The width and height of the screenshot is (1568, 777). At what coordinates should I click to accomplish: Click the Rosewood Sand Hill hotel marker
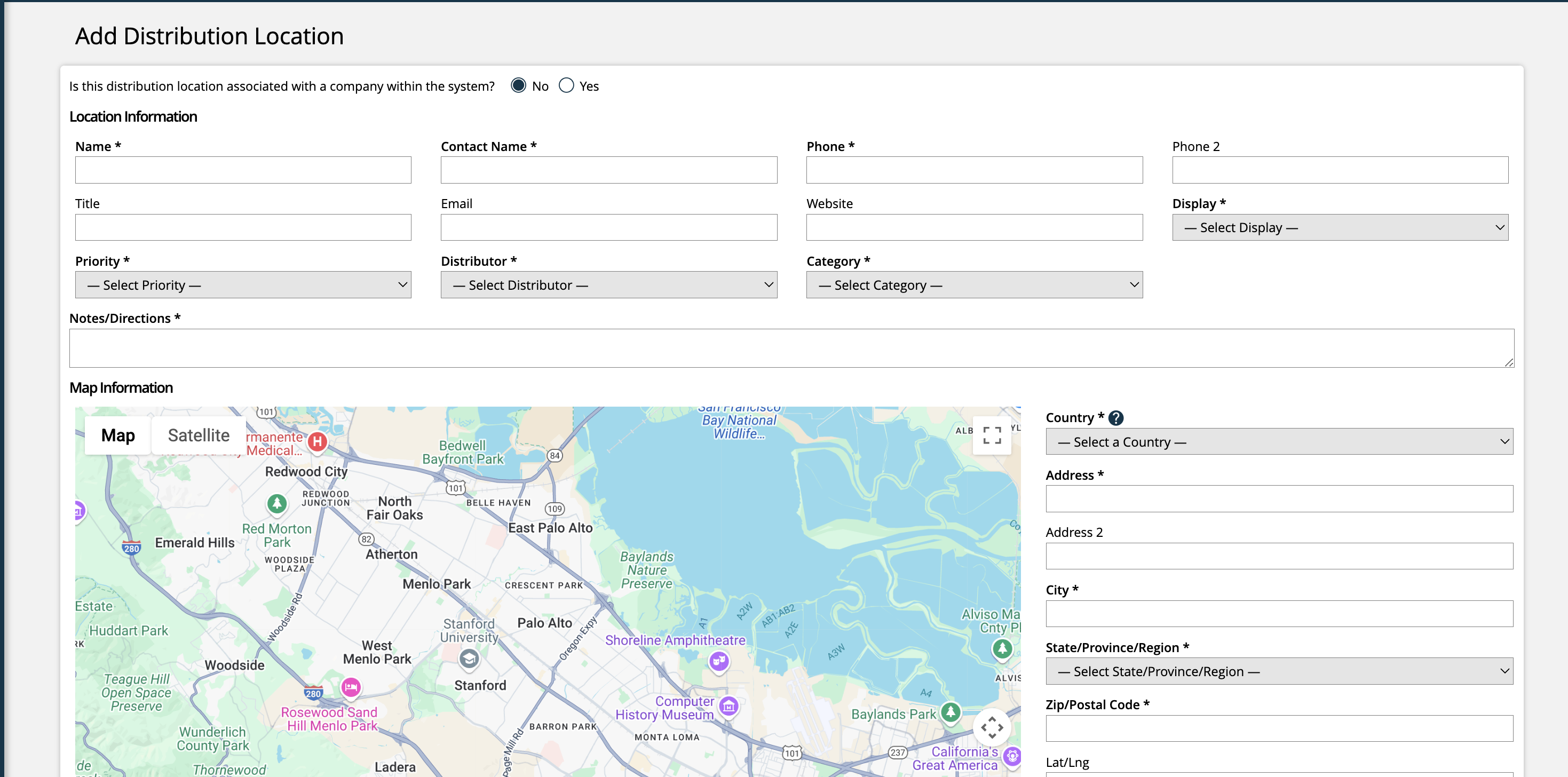click(x=351, y=687)
